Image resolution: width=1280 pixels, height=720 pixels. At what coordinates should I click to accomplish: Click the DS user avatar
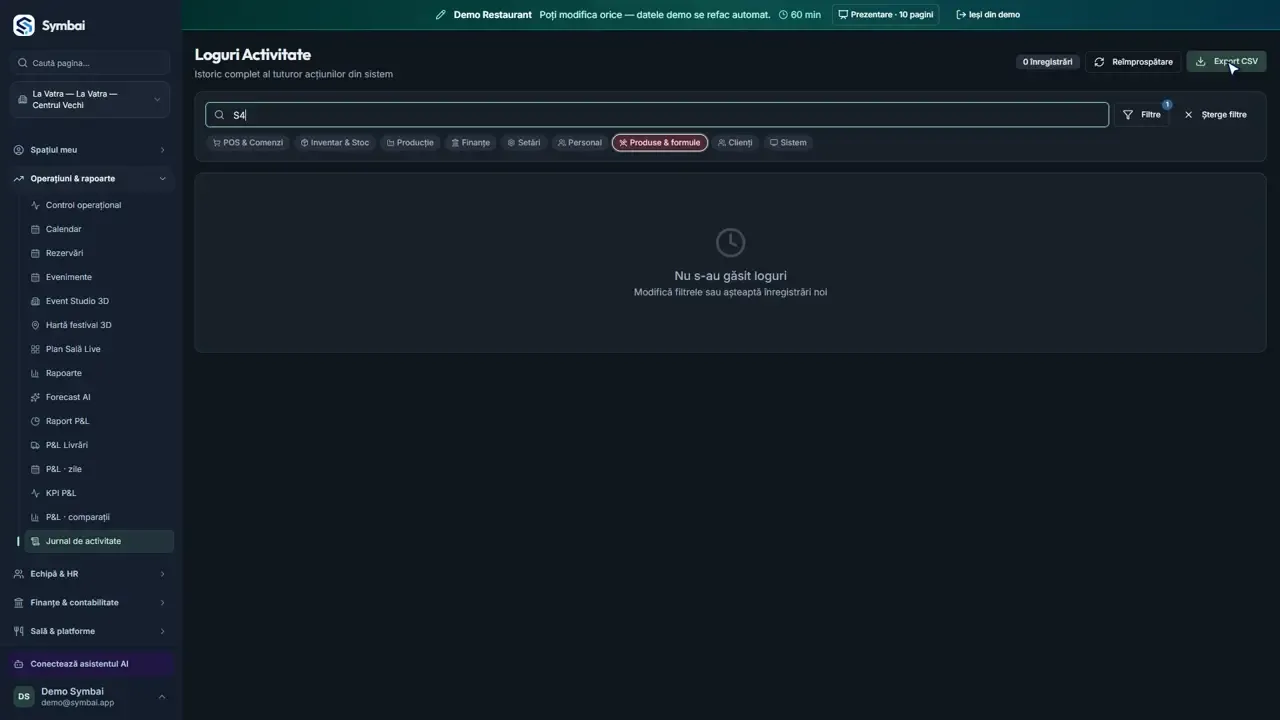click(x=23, y=696)
